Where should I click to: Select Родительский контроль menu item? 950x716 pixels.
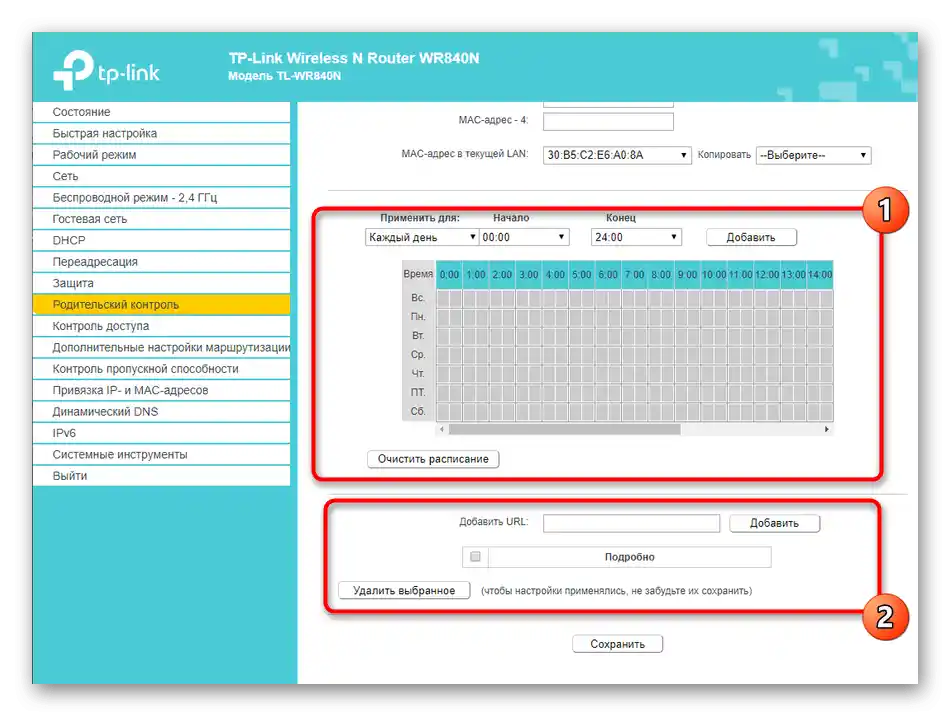coord(162,305)
